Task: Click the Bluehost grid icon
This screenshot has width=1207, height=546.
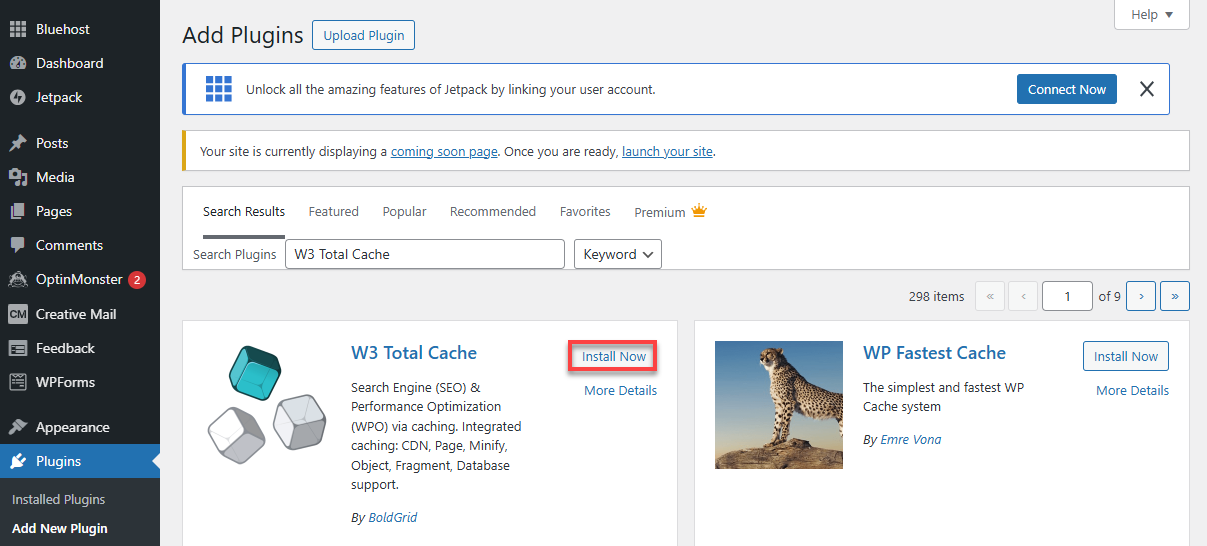Action: (x=18, y=29)
